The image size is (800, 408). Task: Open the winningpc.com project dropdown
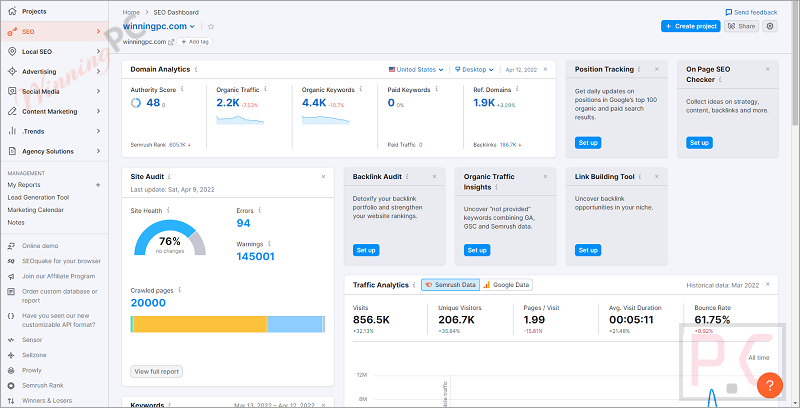pyautogui.click(x=159, y=27)
